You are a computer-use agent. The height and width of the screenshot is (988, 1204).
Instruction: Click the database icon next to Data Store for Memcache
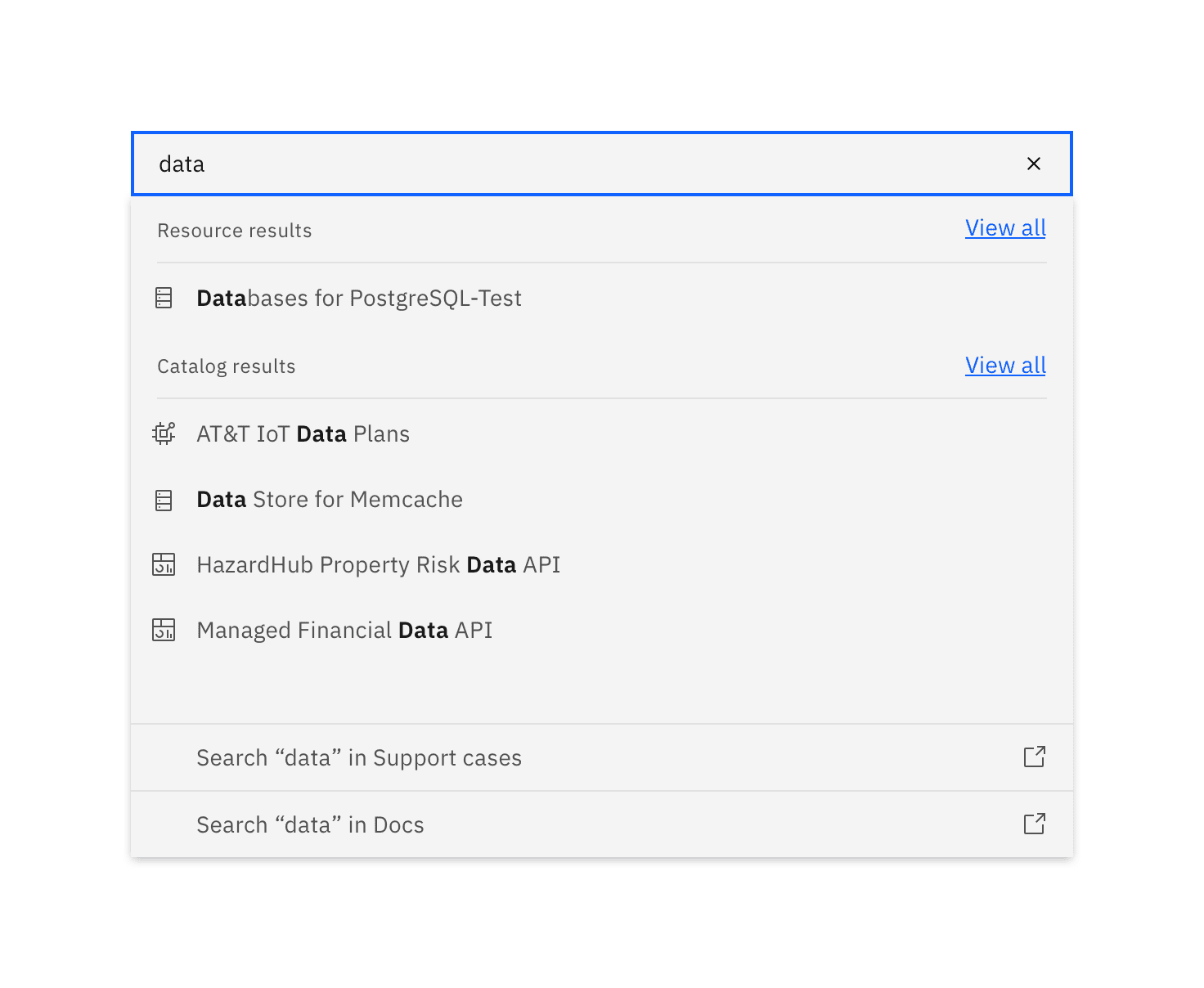164,499
